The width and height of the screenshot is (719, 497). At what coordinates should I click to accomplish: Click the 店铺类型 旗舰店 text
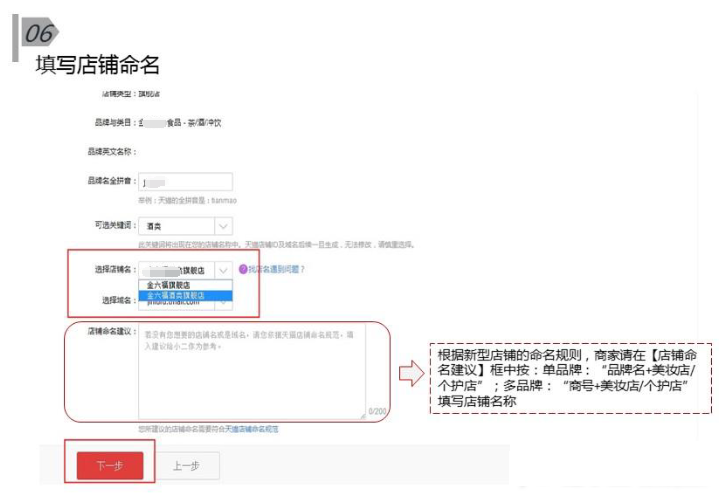[149, 94]
